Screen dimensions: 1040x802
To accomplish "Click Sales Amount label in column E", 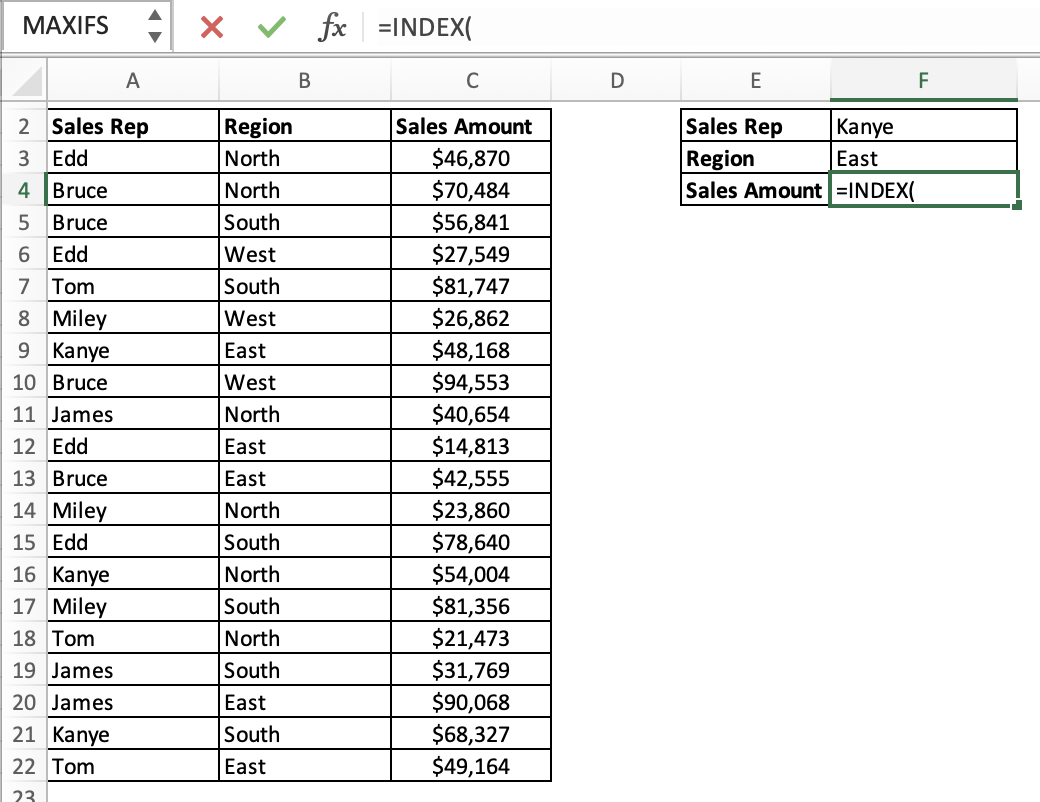I will pos(755,190).
